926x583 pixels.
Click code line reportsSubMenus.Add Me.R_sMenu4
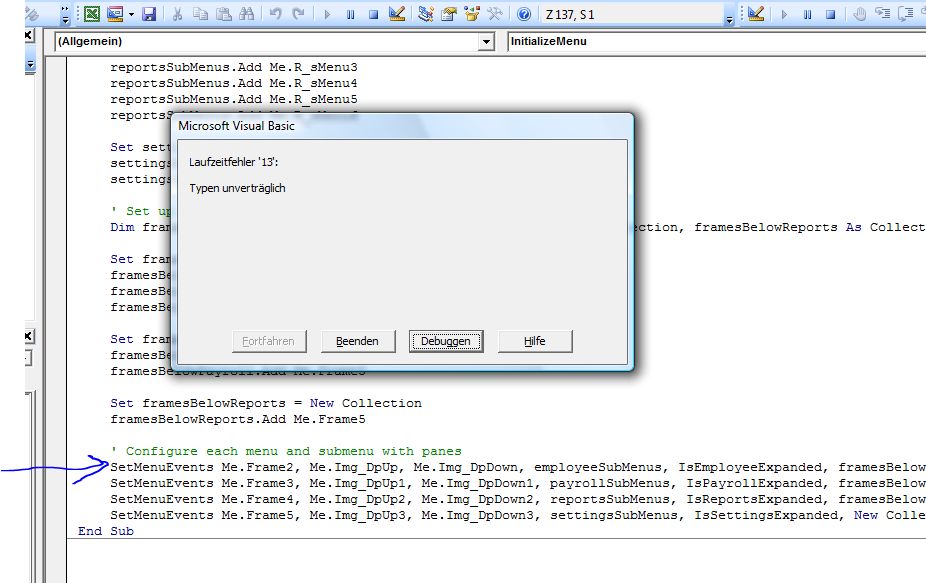[x=234, y=83]
